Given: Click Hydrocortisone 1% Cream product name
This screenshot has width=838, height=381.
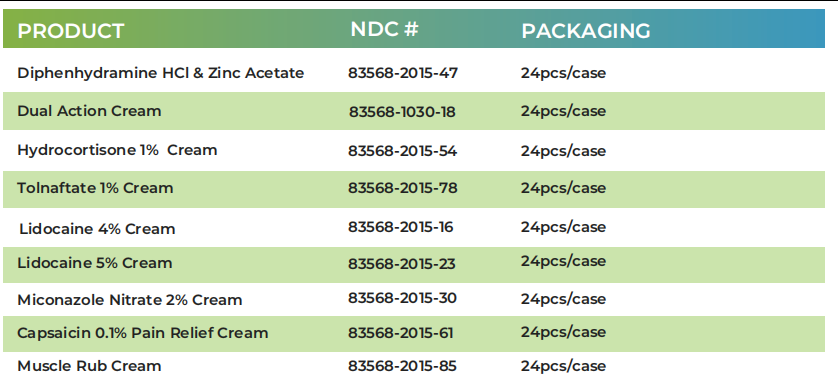Looking at the screenshot, I should click(117, 150).
